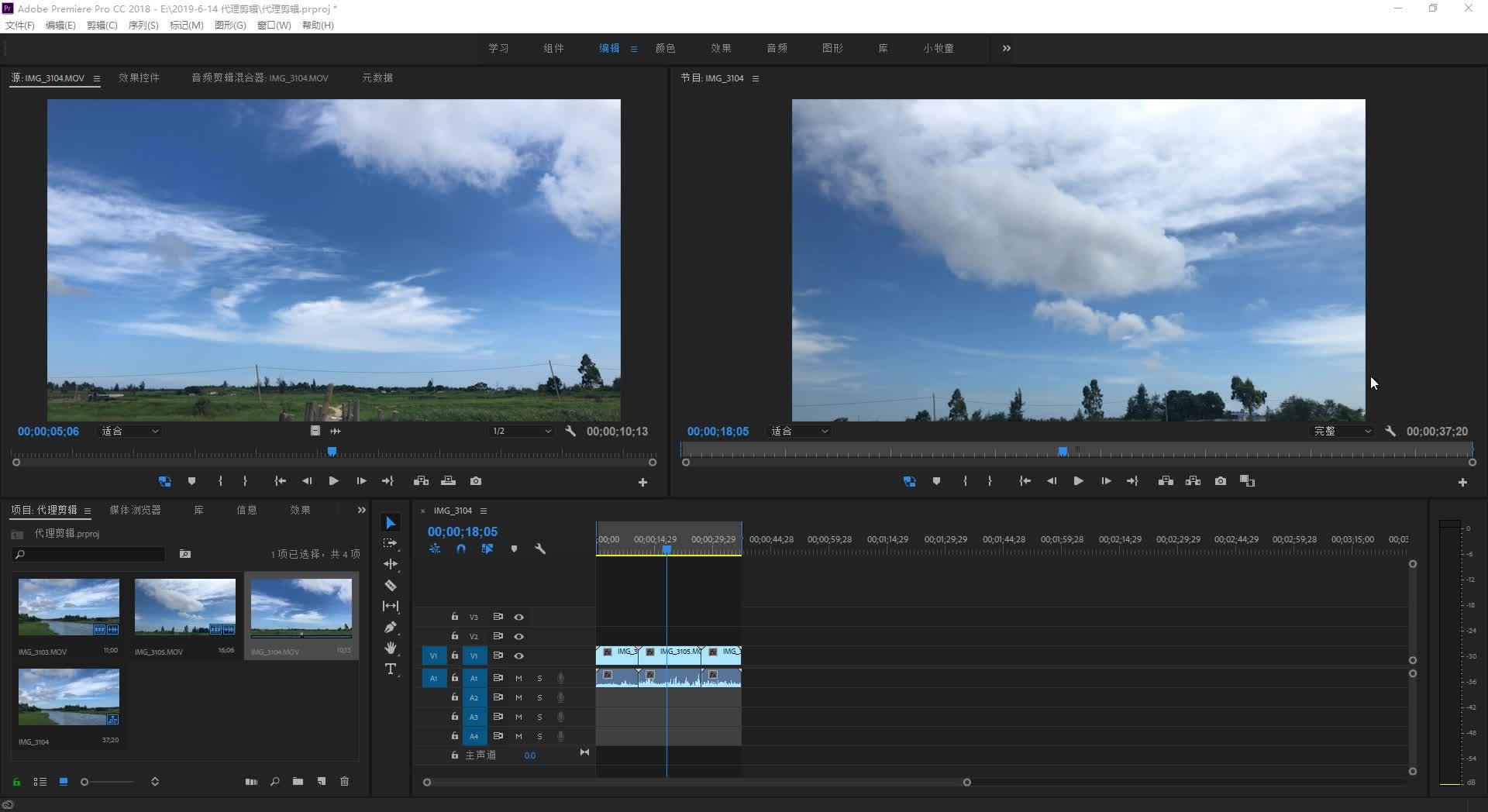Click the timeline wrench settings icon
This screenshot has width=1488, height=812.
540,549
